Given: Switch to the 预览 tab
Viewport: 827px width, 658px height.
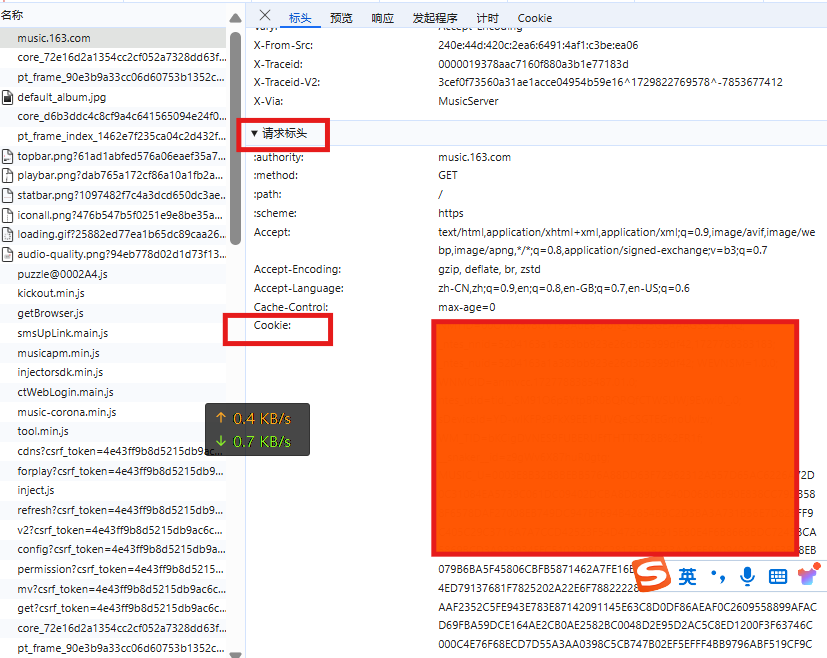Looking at the screenshot, I should pos(341,18).
